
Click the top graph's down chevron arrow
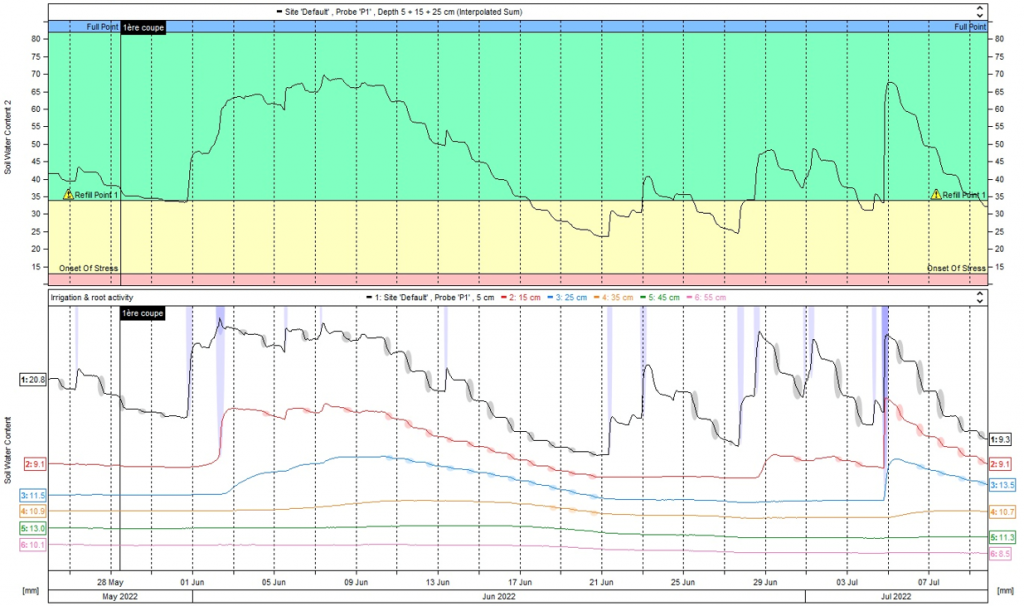(979, 15)
